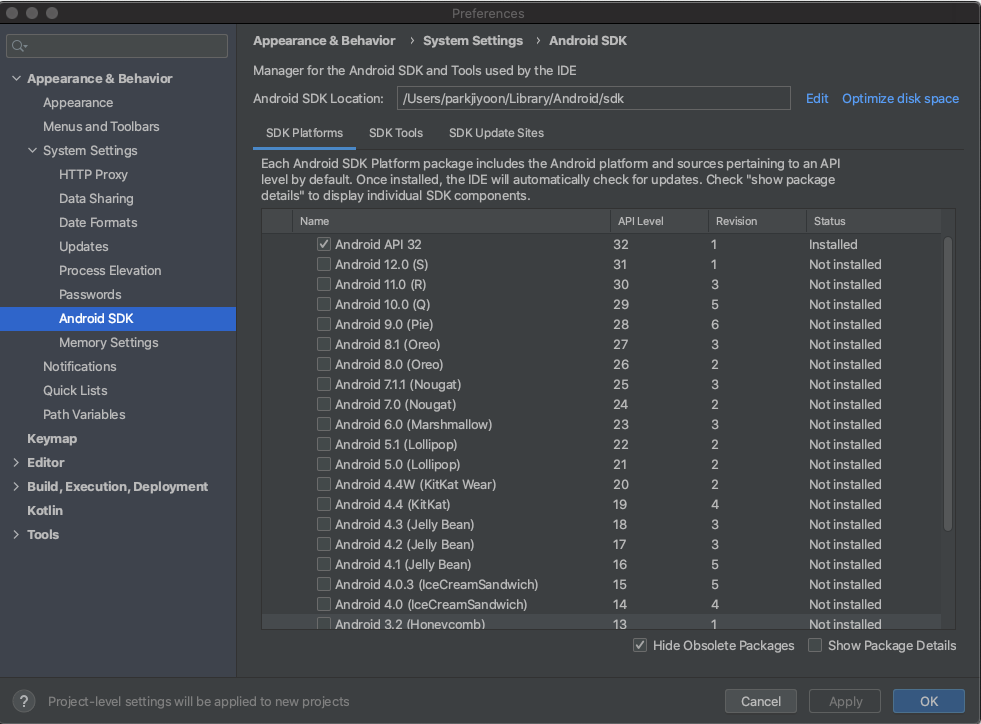The width and height of the screenshot is (981, 724).
Task: Open Keymap settings
Action: click(52, 439)
